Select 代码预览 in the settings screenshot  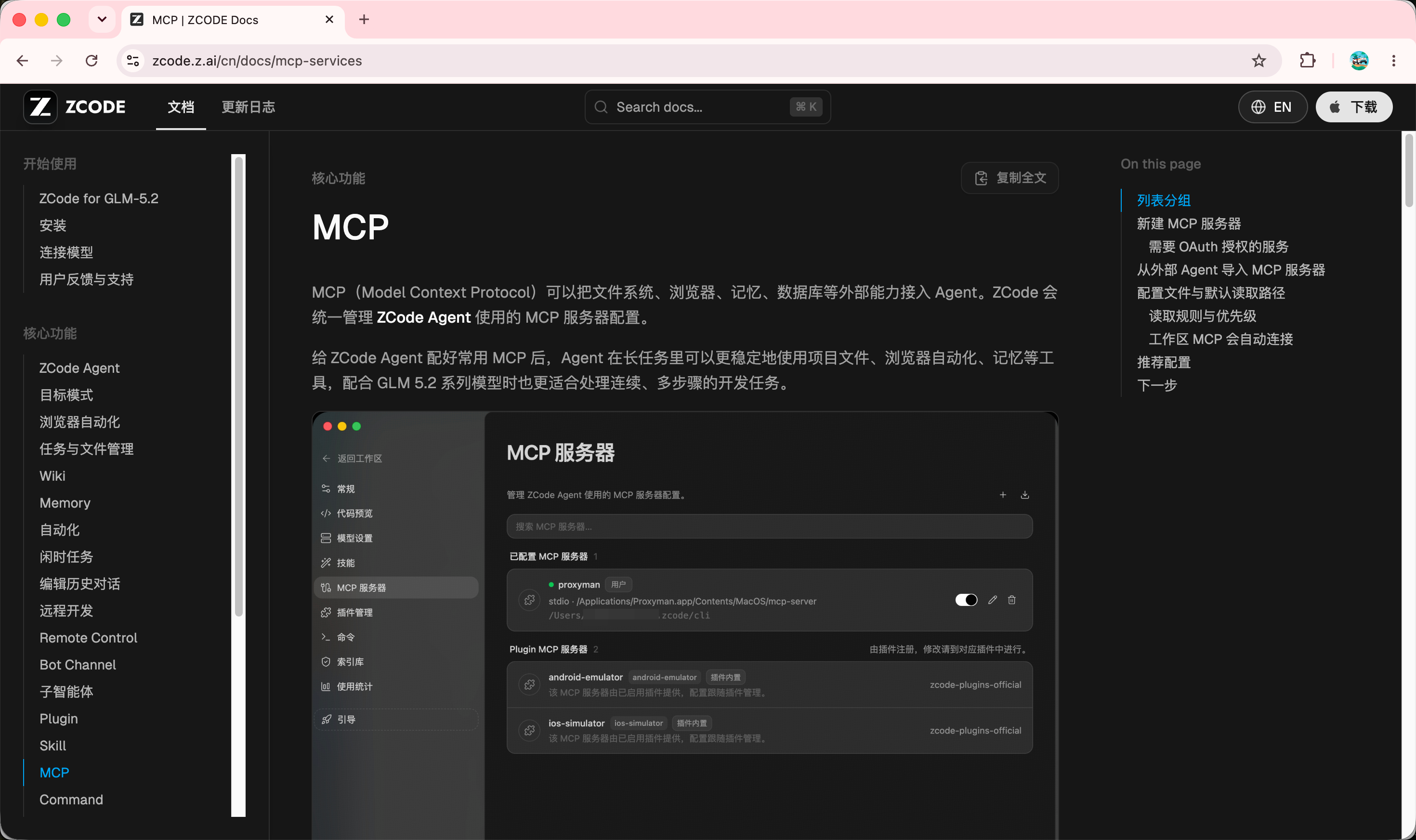pos(396,513)
